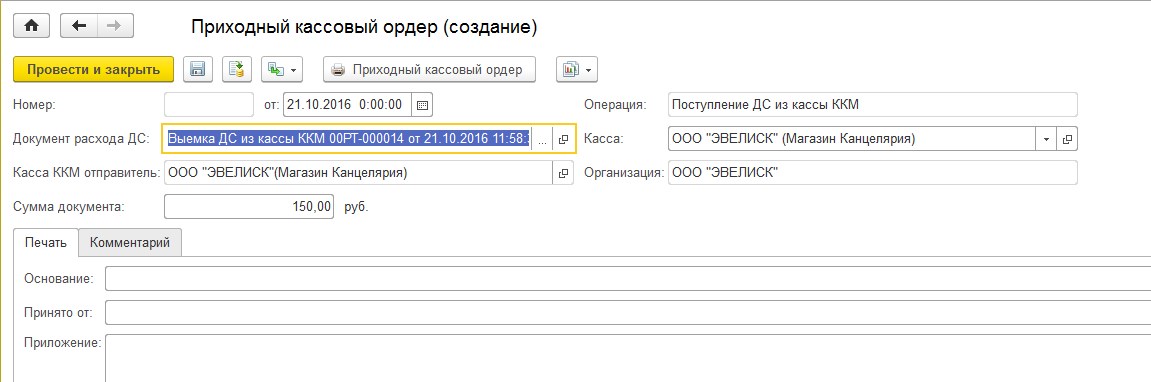Viewport: 1151px width, 382px height.
Task: Expand the Касса dropdown arrow
Action: coord(1045,139)
